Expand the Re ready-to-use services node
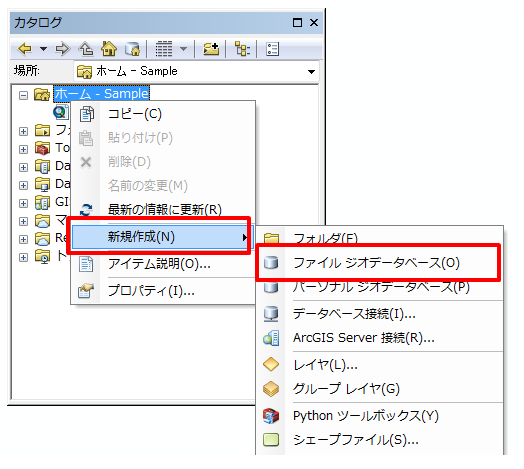This screenshot has height=469, width=524. (x=23, y=239)
